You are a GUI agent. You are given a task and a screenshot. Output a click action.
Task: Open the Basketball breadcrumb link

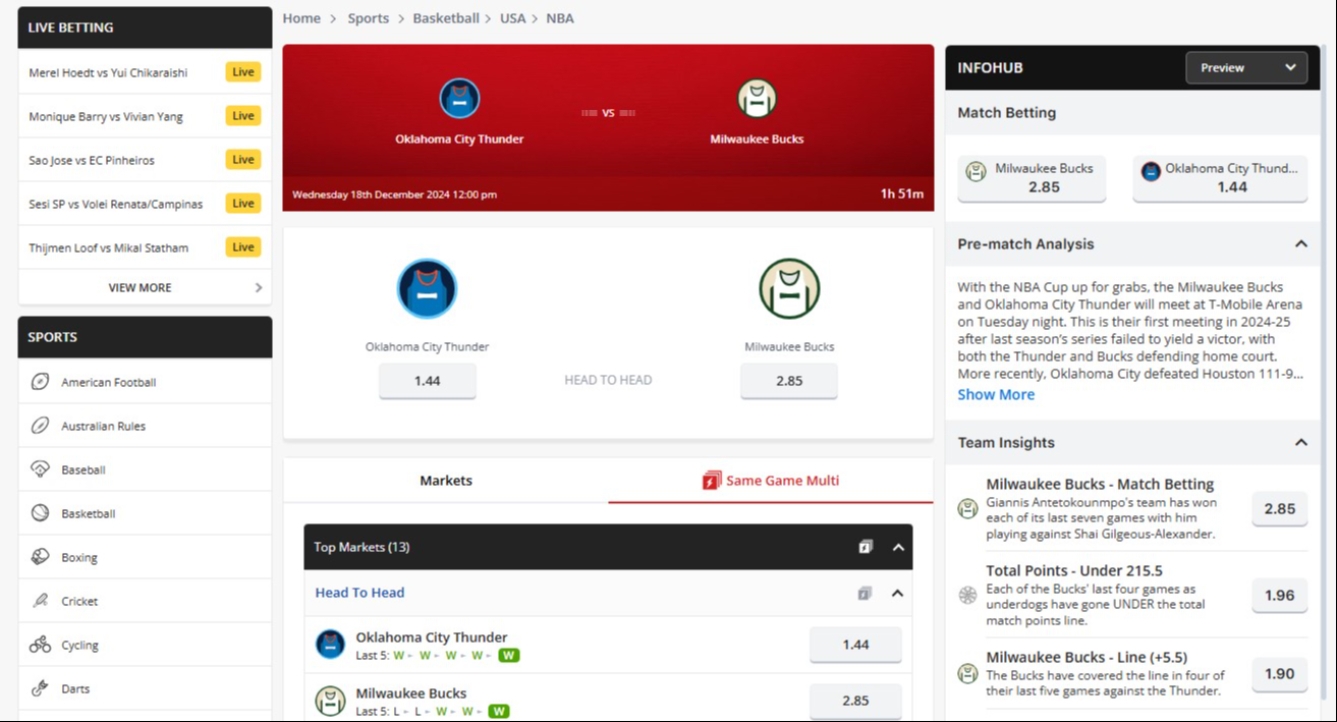tap(446, 18)
